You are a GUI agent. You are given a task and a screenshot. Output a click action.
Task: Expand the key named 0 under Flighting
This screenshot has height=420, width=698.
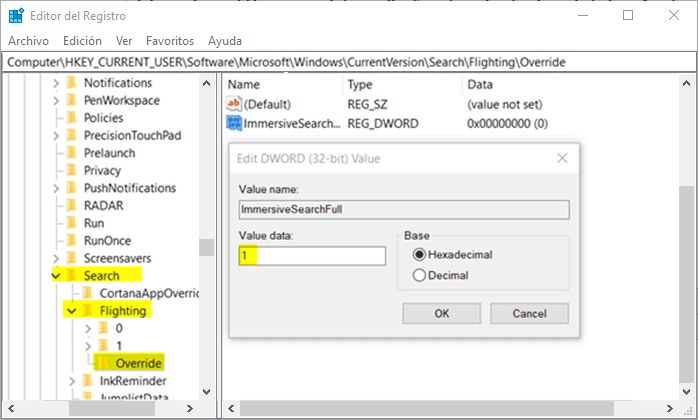tap(88, 329)
